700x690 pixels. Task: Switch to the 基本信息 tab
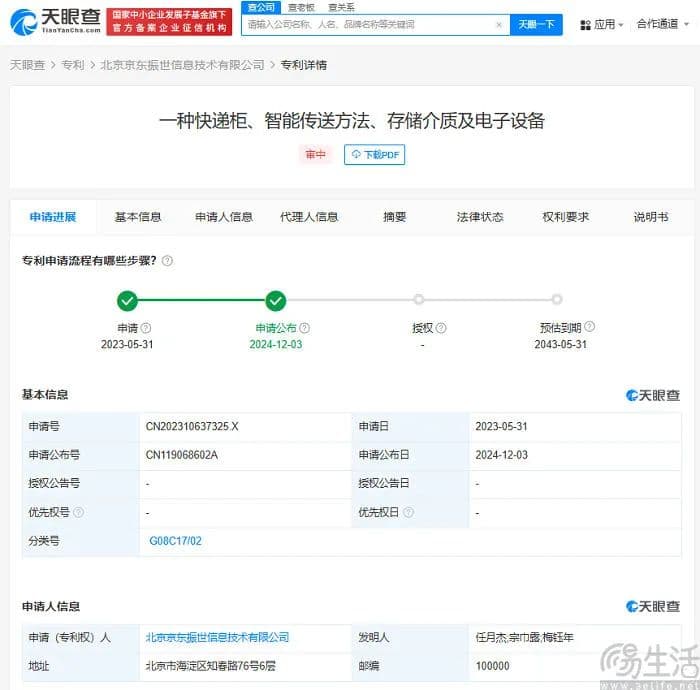click(138, 217)
